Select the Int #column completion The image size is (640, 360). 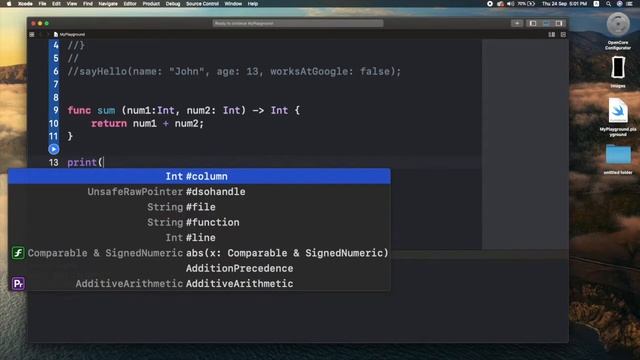click(x=199, y=176)
